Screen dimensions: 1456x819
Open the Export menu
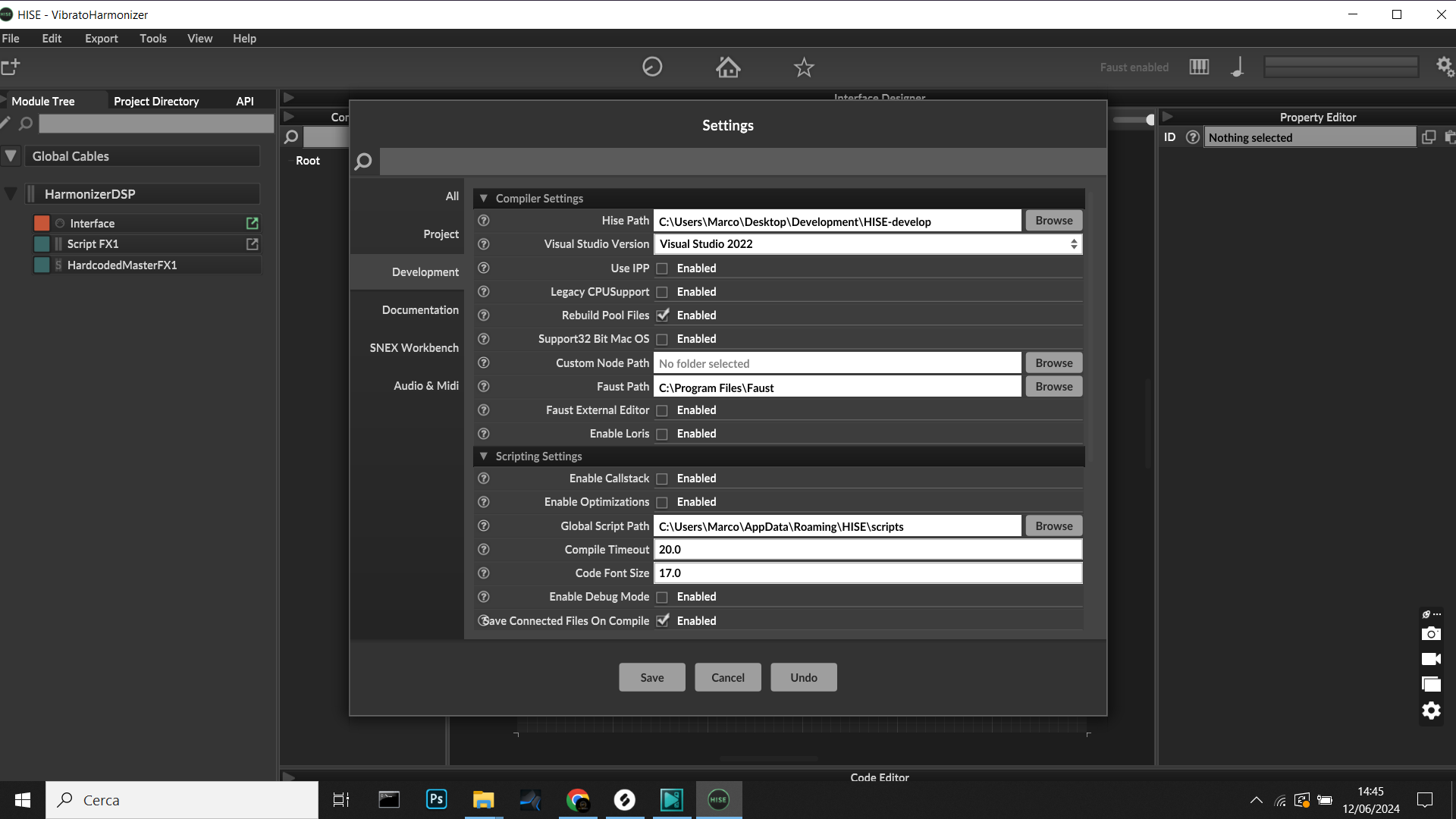click(101, 38)
